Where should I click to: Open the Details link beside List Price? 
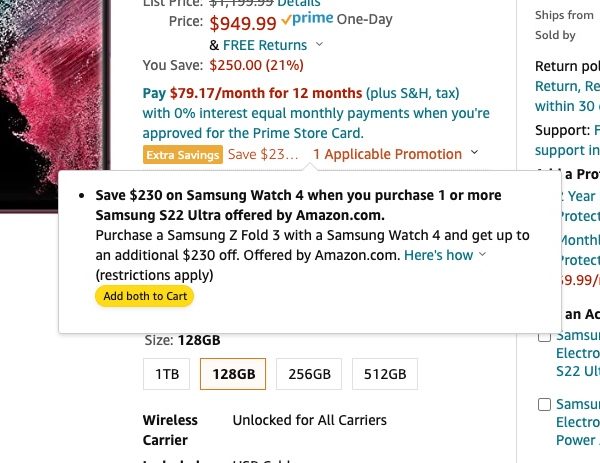coord(306,3)
